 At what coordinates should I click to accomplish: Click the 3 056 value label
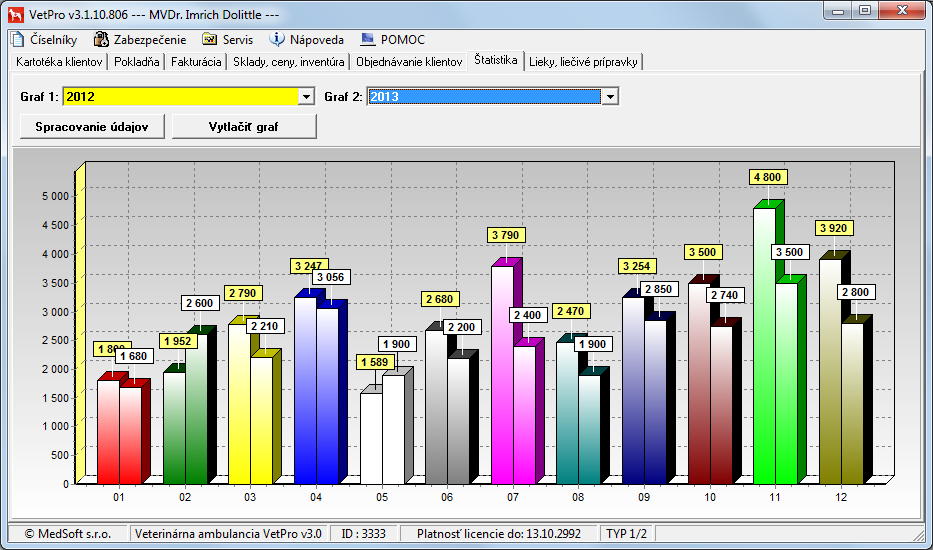331,277
